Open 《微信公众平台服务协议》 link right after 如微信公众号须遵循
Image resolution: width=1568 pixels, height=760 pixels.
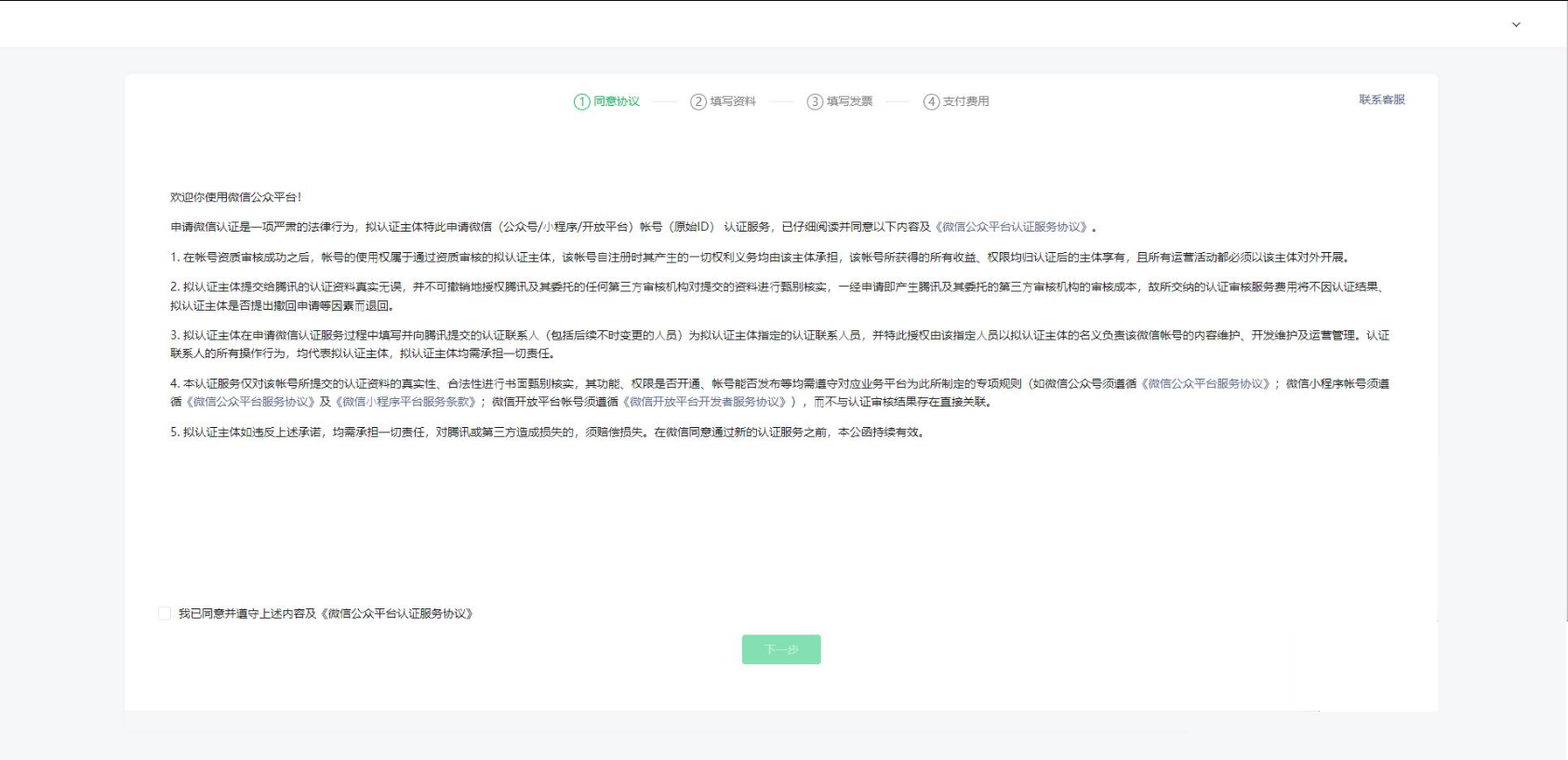tap(1205, 383)
